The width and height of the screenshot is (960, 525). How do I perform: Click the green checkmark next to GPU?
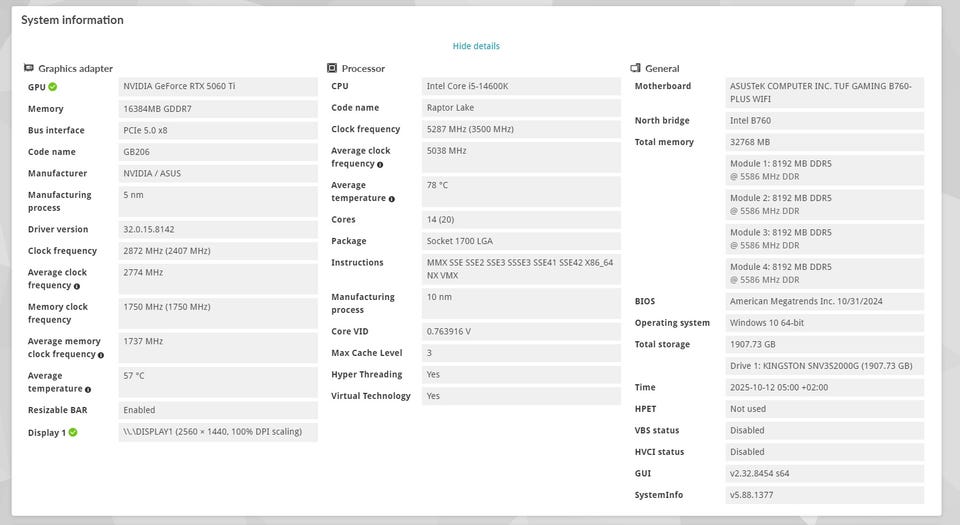coord(53,87)
